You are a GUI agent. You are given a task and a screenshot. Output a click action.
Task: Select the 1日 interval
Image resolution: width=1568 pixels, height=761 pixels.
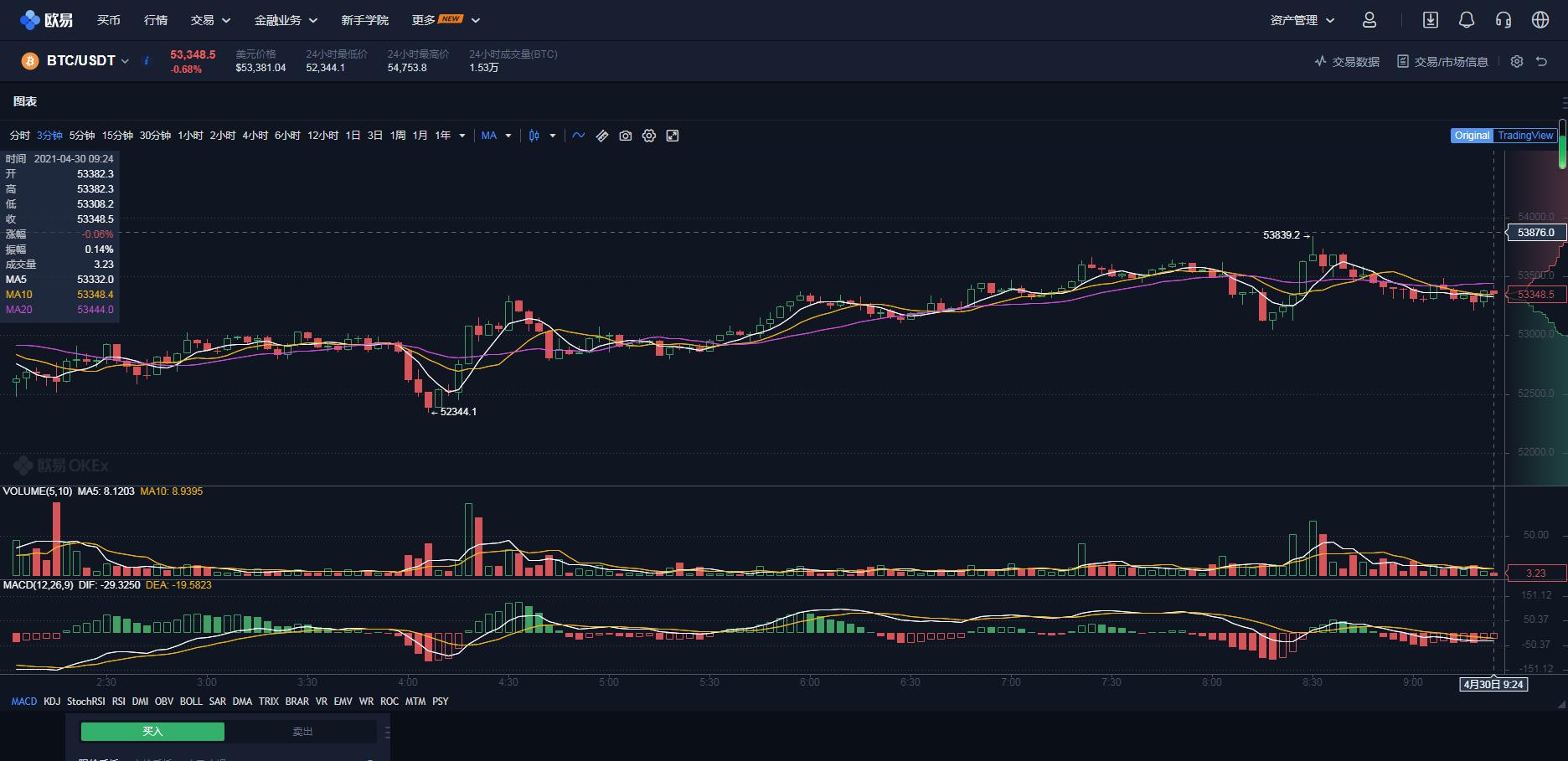point(353,136)
